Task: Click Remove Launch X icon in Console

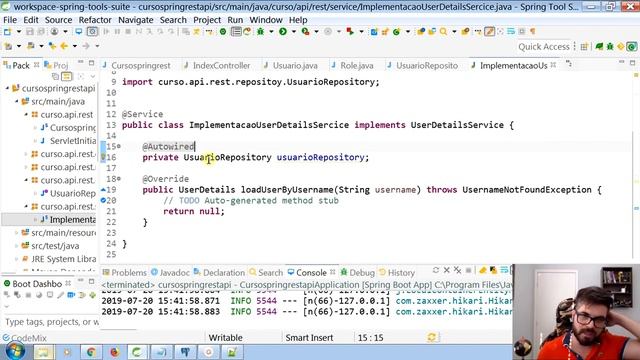Action: point(447,270)
